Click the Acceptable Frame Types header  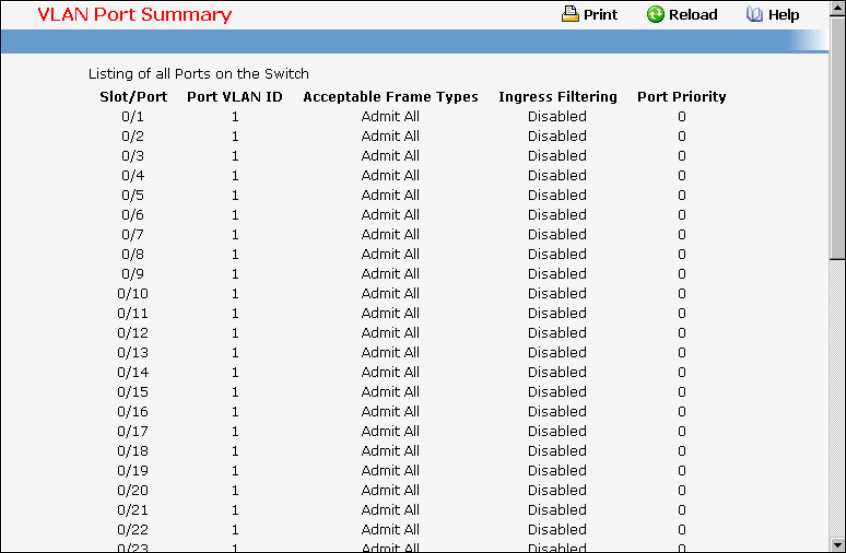[390, 97]
